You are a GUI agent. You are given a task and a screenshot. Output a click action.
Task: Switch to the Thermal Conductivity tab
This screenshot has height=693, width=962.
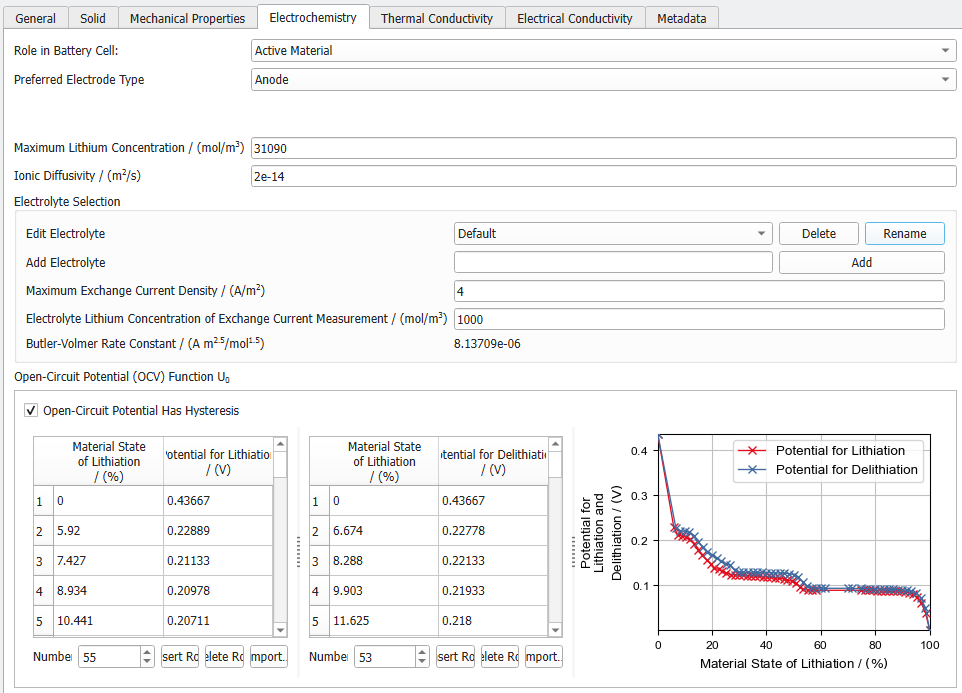[x=437, y=18]
